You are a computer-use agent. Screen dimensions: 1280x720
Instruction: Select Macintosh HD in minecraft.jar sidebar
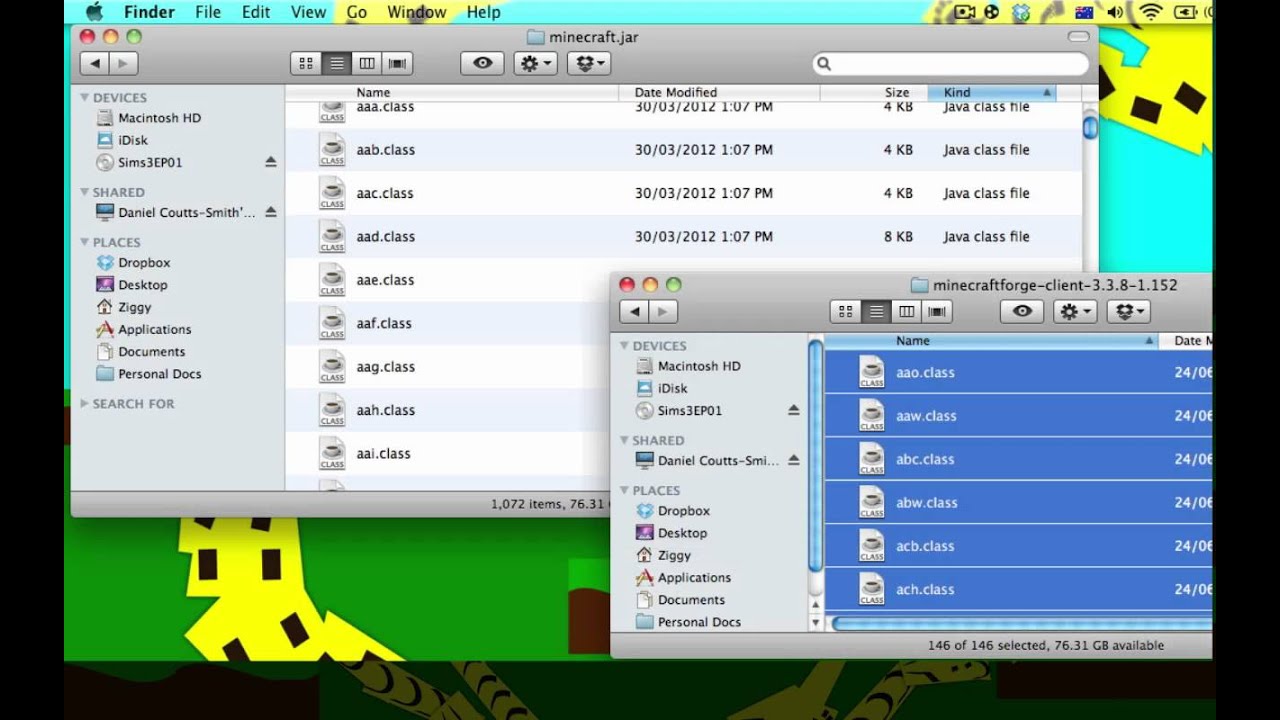(x=148, y=118)
